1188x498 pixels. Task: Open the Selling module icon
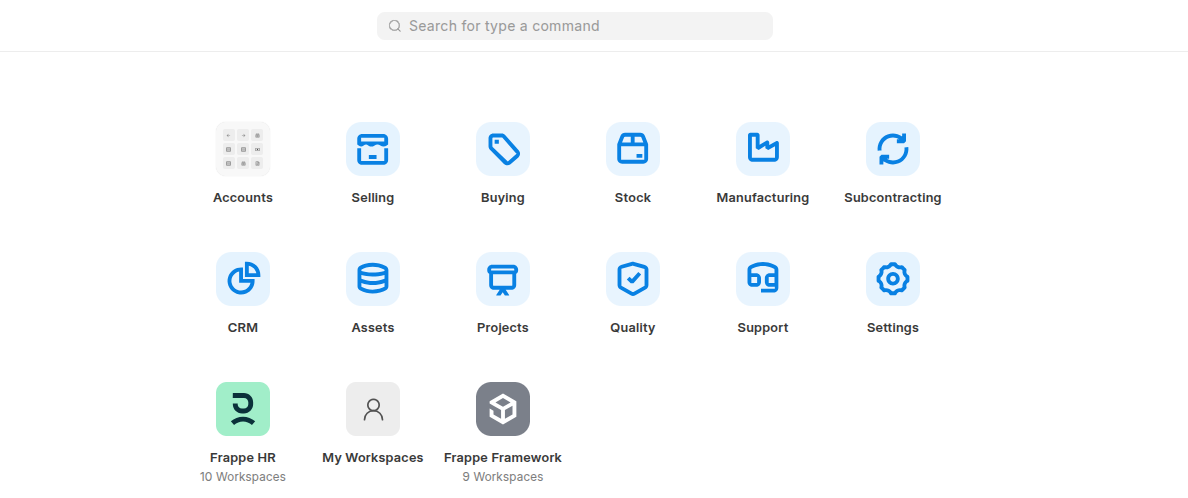pos(373,149)
